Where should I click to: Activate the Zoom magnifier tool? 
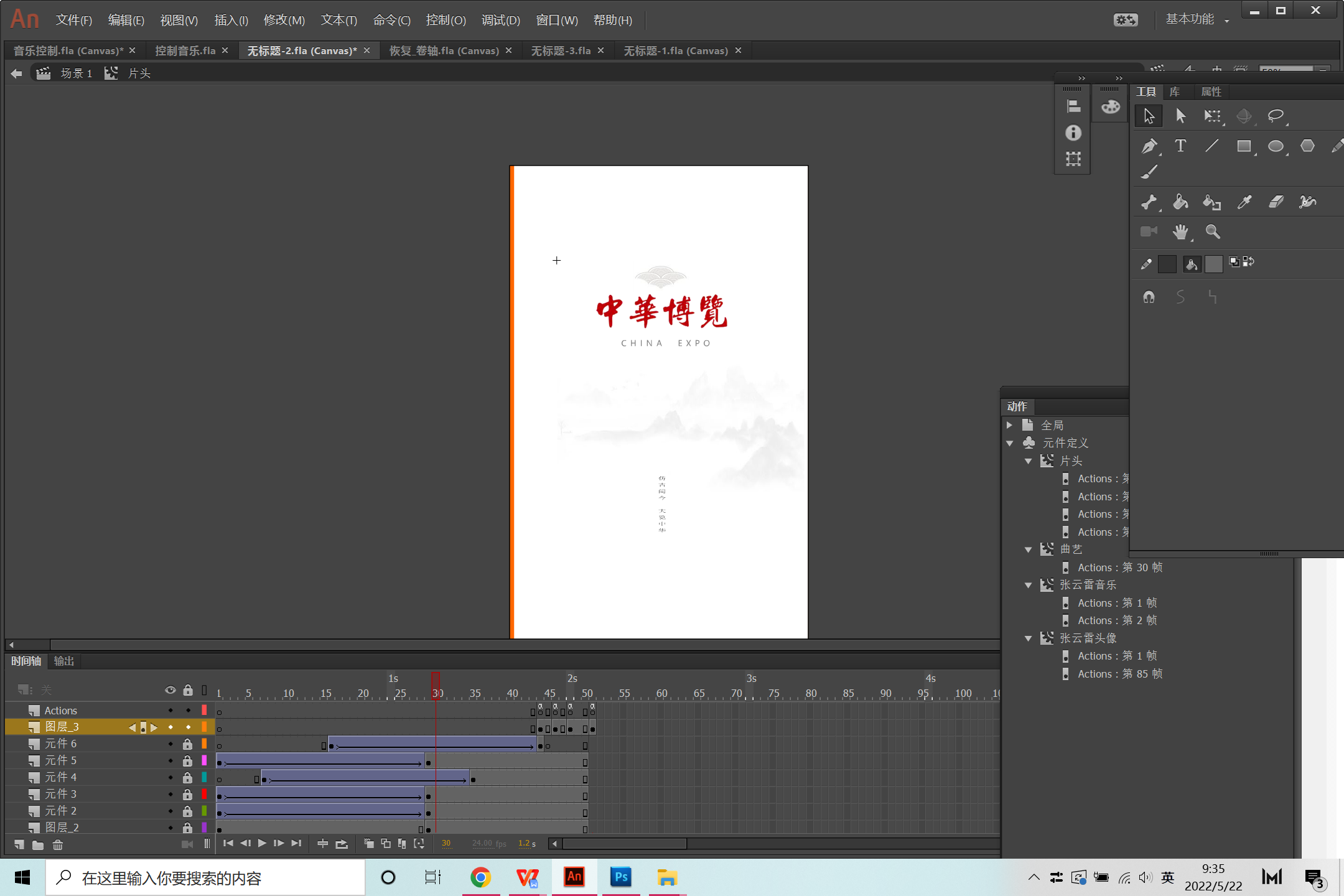(1212, 232)
